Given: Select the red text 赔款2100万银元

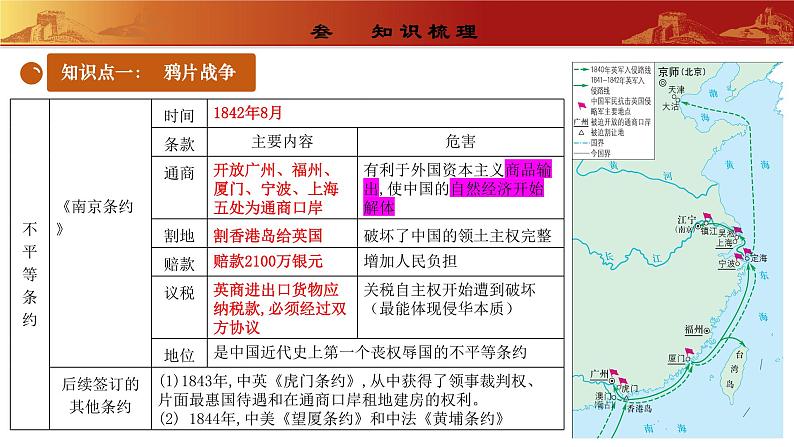Looking at the screenshot, I should [268, 261].
